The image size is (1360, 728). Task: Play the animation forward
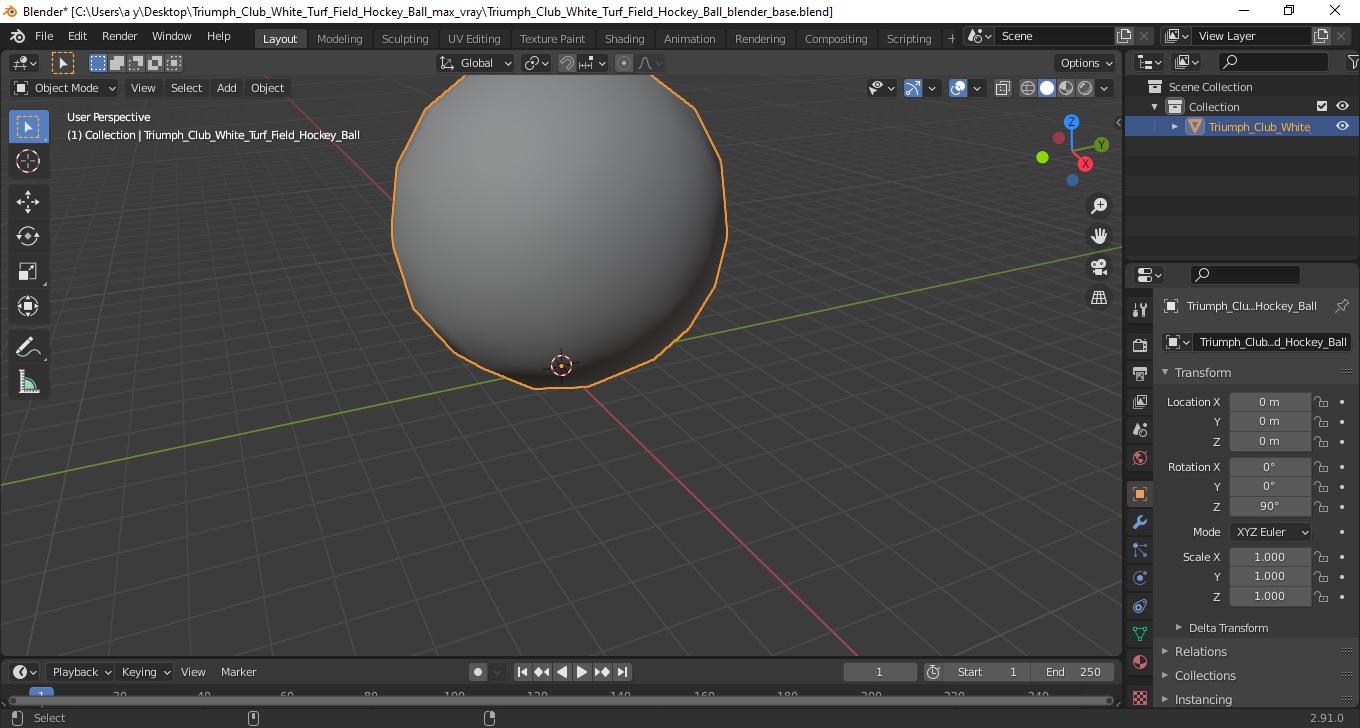582,672
